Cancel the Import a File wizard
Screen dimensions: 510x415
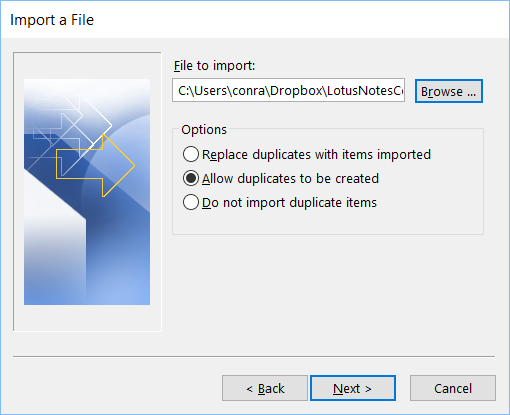[453, 388]
